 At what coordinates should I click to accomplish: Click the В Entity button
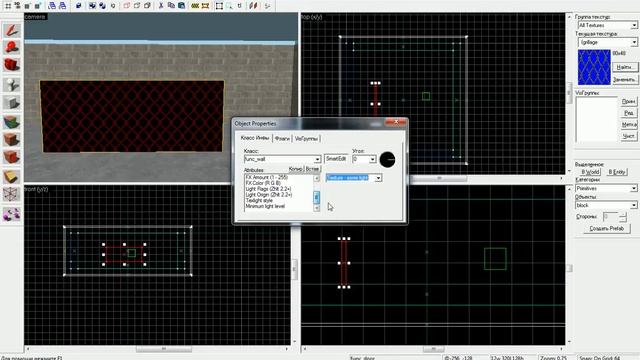click(x=616, y=172)
